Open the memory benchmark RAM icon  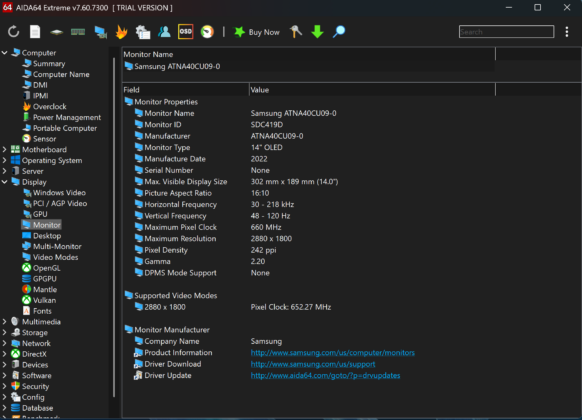tap(78, 32)
